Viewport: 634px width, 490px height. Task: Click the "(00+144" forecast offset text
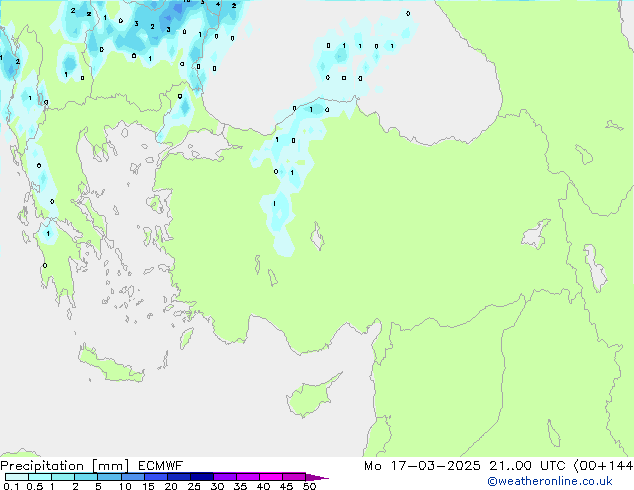pyautogui.click(x=603, y=466)
